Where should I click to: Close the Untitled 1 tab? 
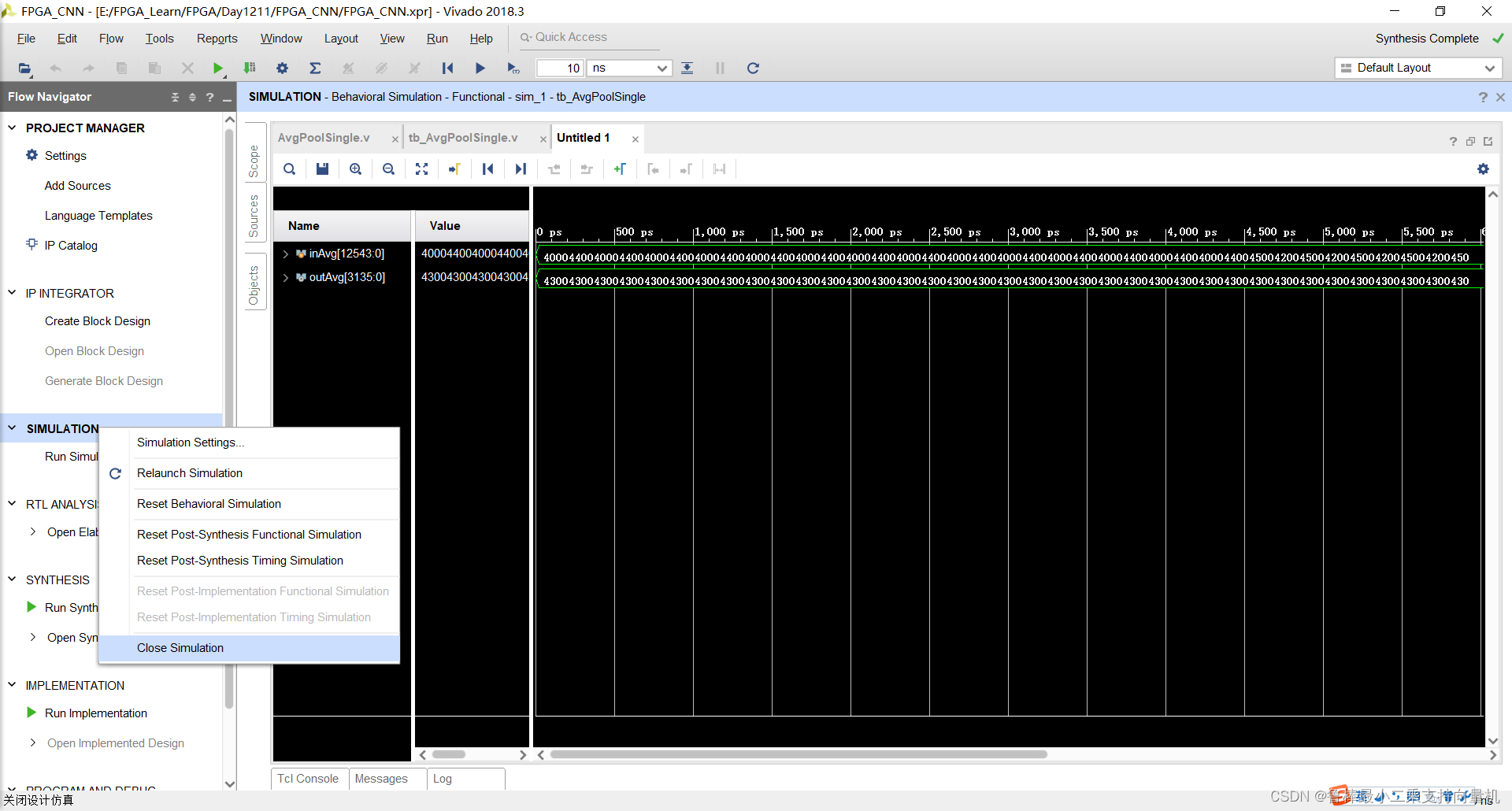[636, 139]
